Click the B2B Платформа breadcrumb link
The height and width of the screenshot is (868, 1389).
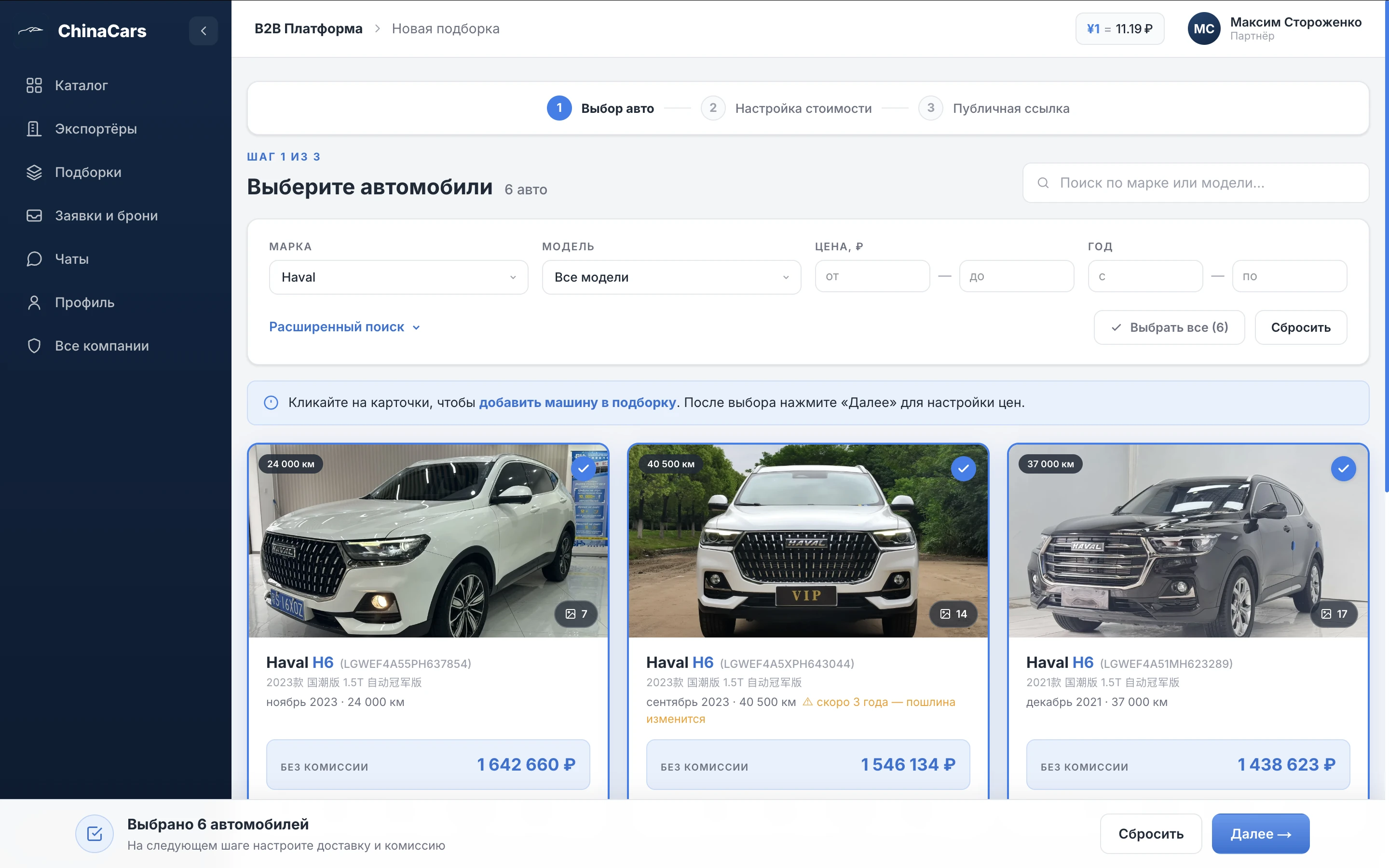pos(308,29)
